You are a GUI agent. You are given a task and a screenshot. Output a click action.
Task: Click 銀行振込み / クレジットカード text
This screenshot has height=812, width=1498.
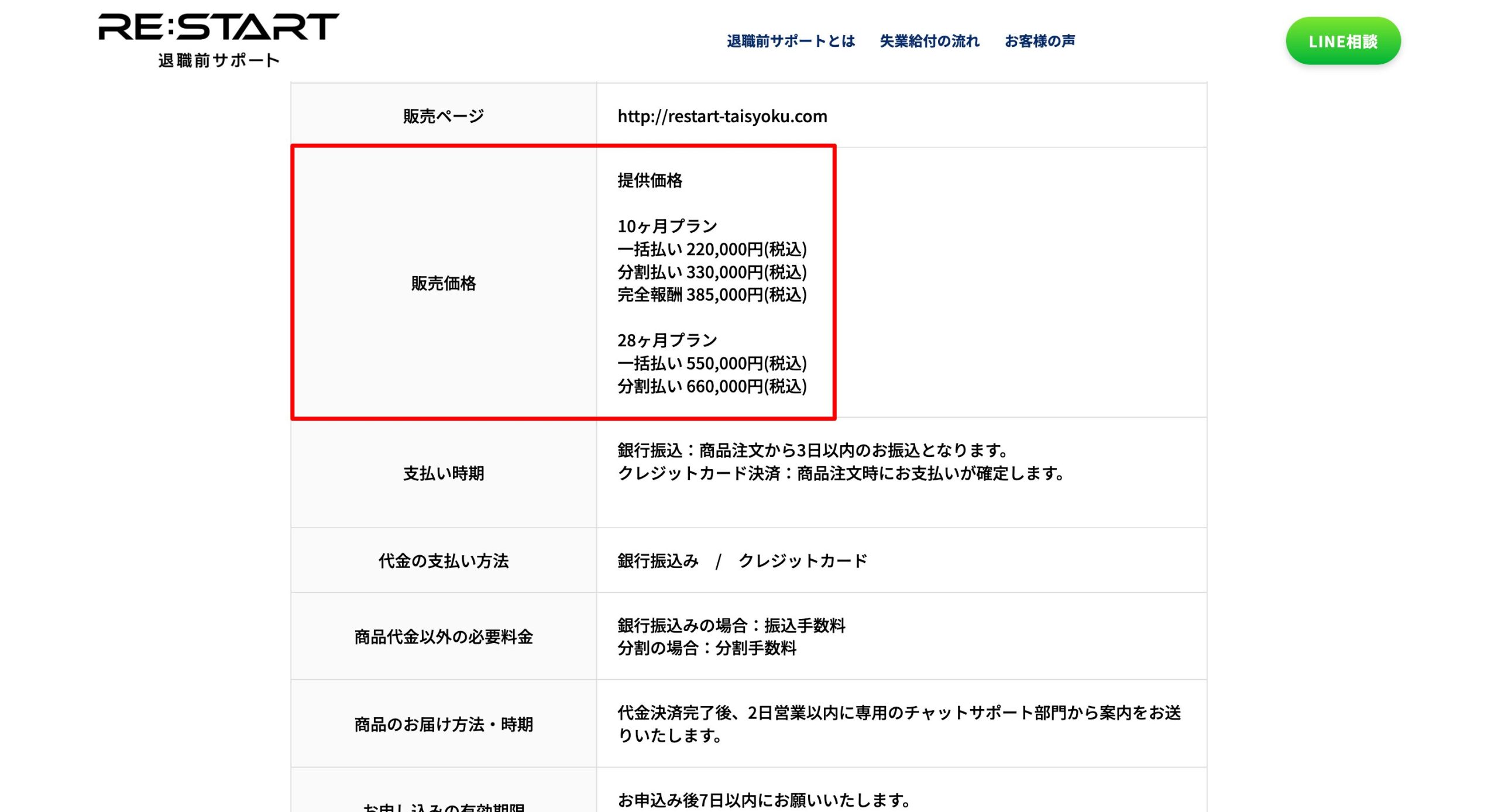[x=742, y=561]
